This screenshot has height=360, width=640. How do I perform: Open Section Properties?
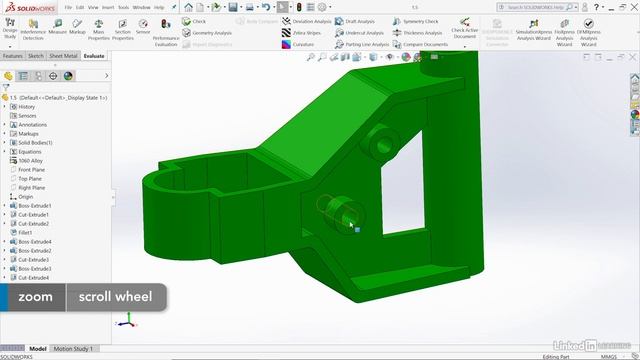[123, 29]
